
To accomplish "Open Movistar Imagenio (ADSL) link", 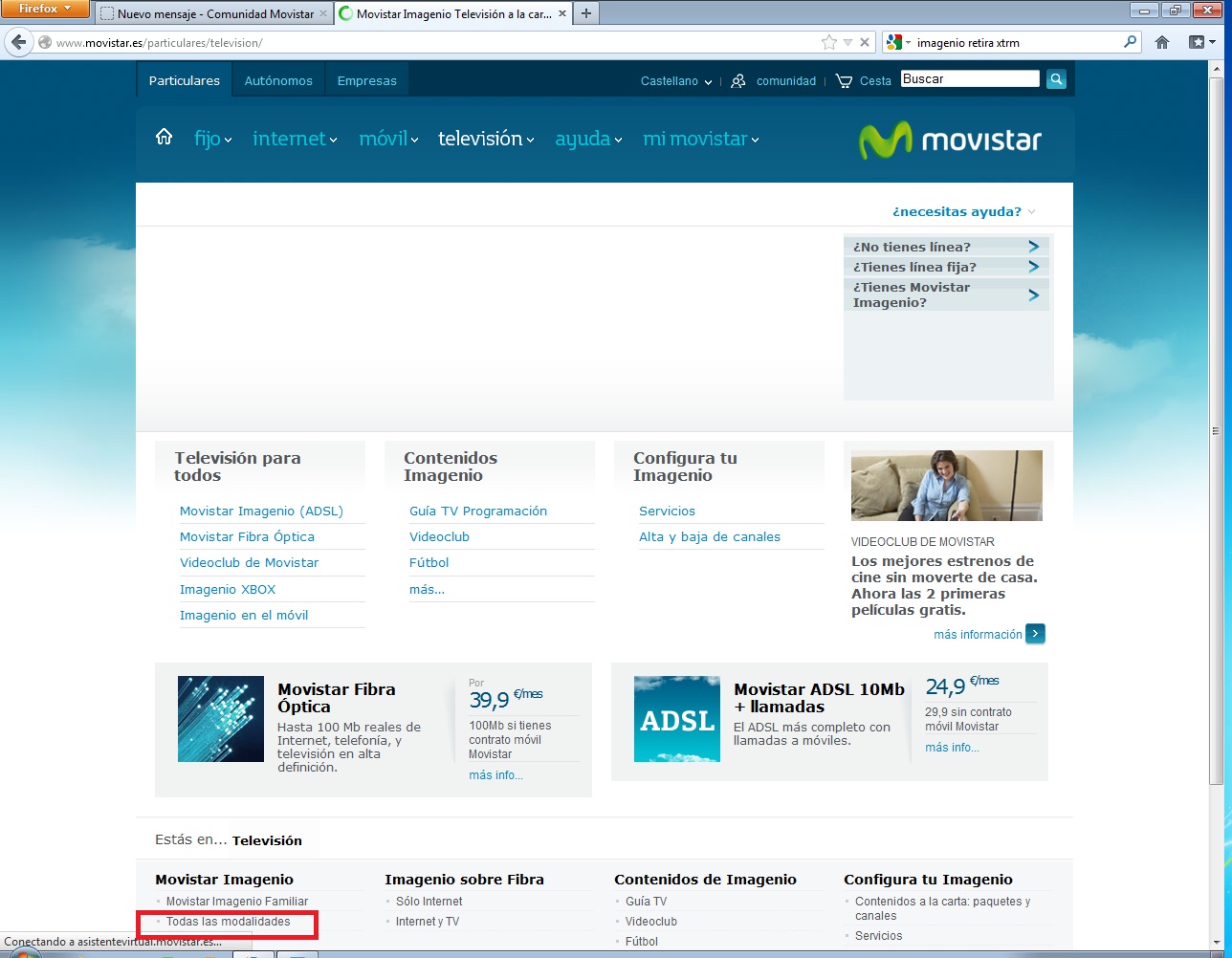I will [x=261, y=511].
